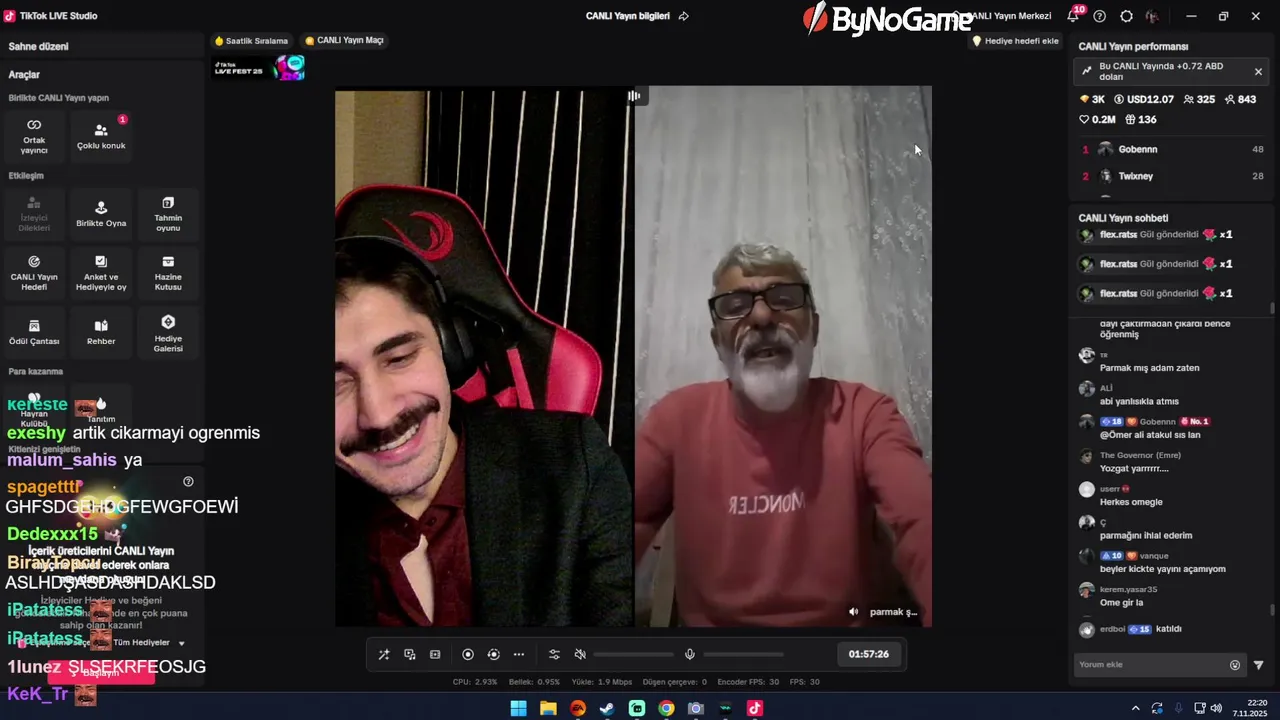Dismiss the +0.72 ABD doları notice
The width and height of the screenshot is (1280, 720).
pos(1258,71)
